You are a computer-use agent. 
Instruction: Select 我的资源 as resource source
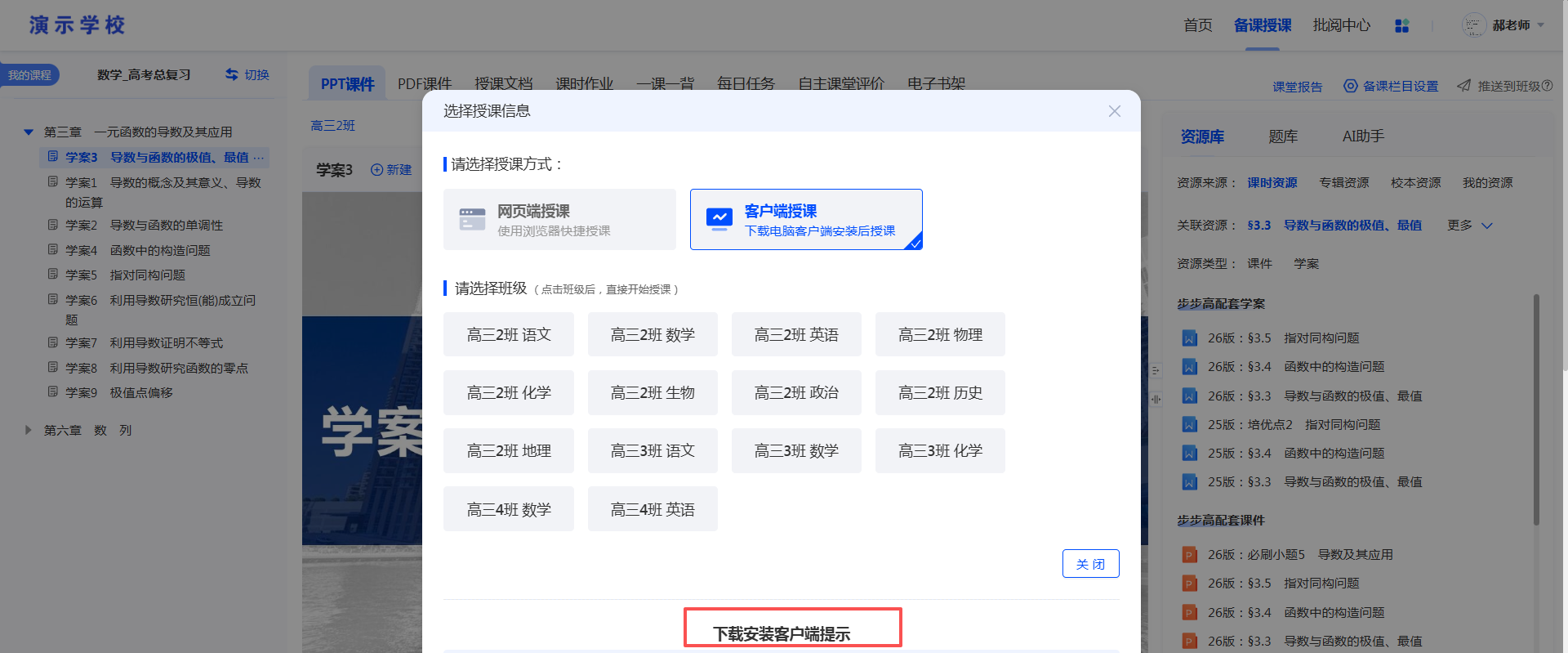(1488, 183)
